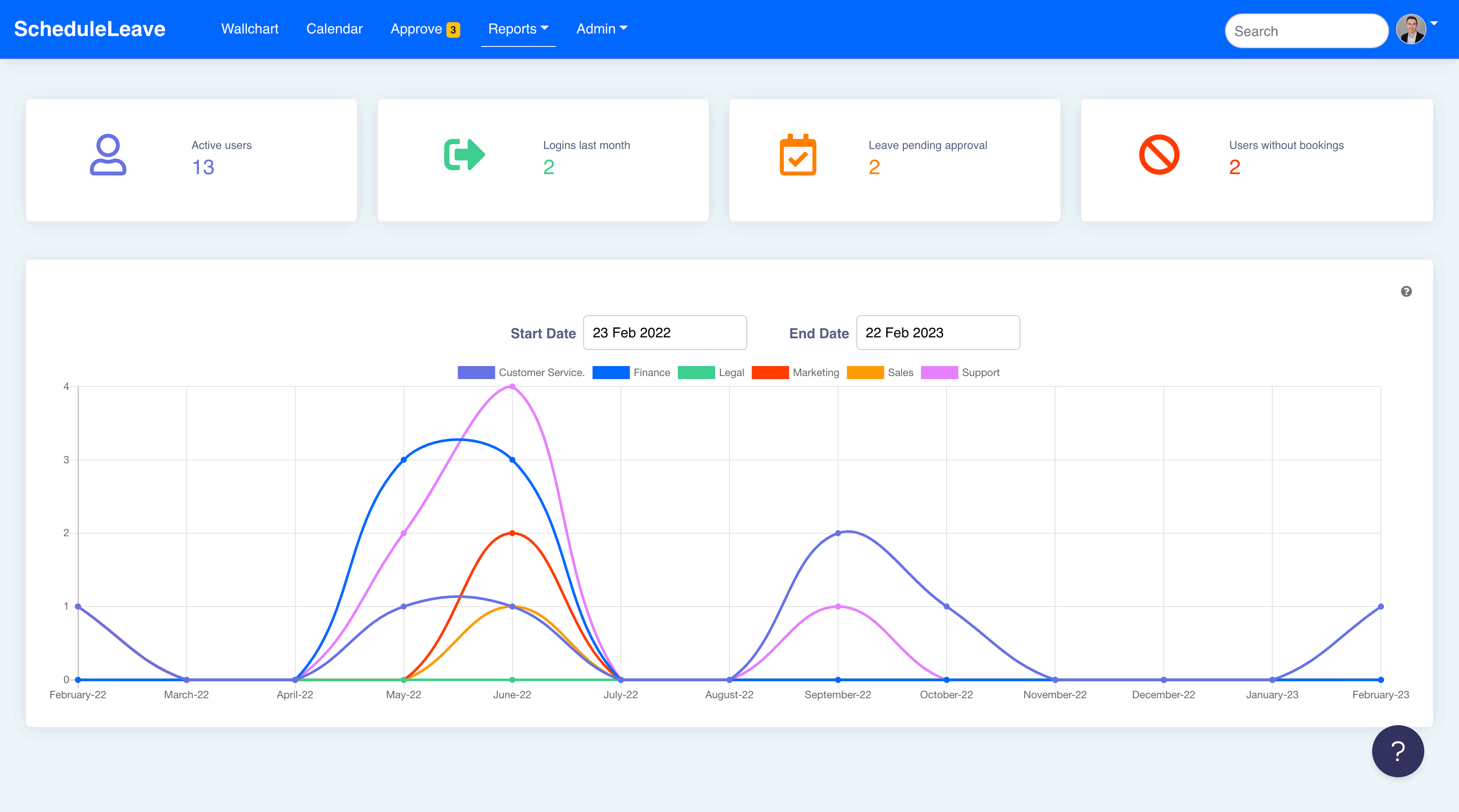Viewport: 1459px width, 812px height.
Task: Expand the Admin dropdown menu
Action: [x=601, y=29]
